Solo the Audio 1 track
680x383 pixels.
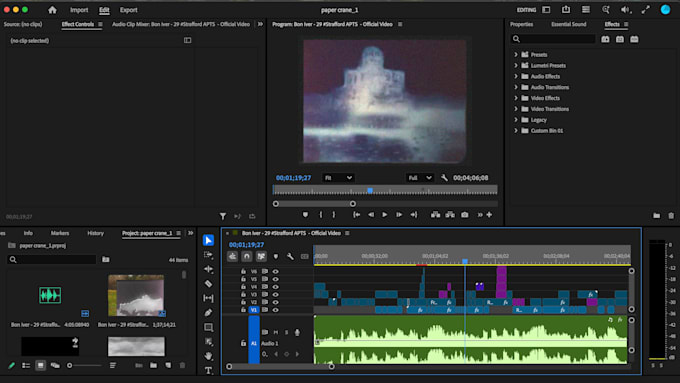pyautogui.click(x=286, y=332)
